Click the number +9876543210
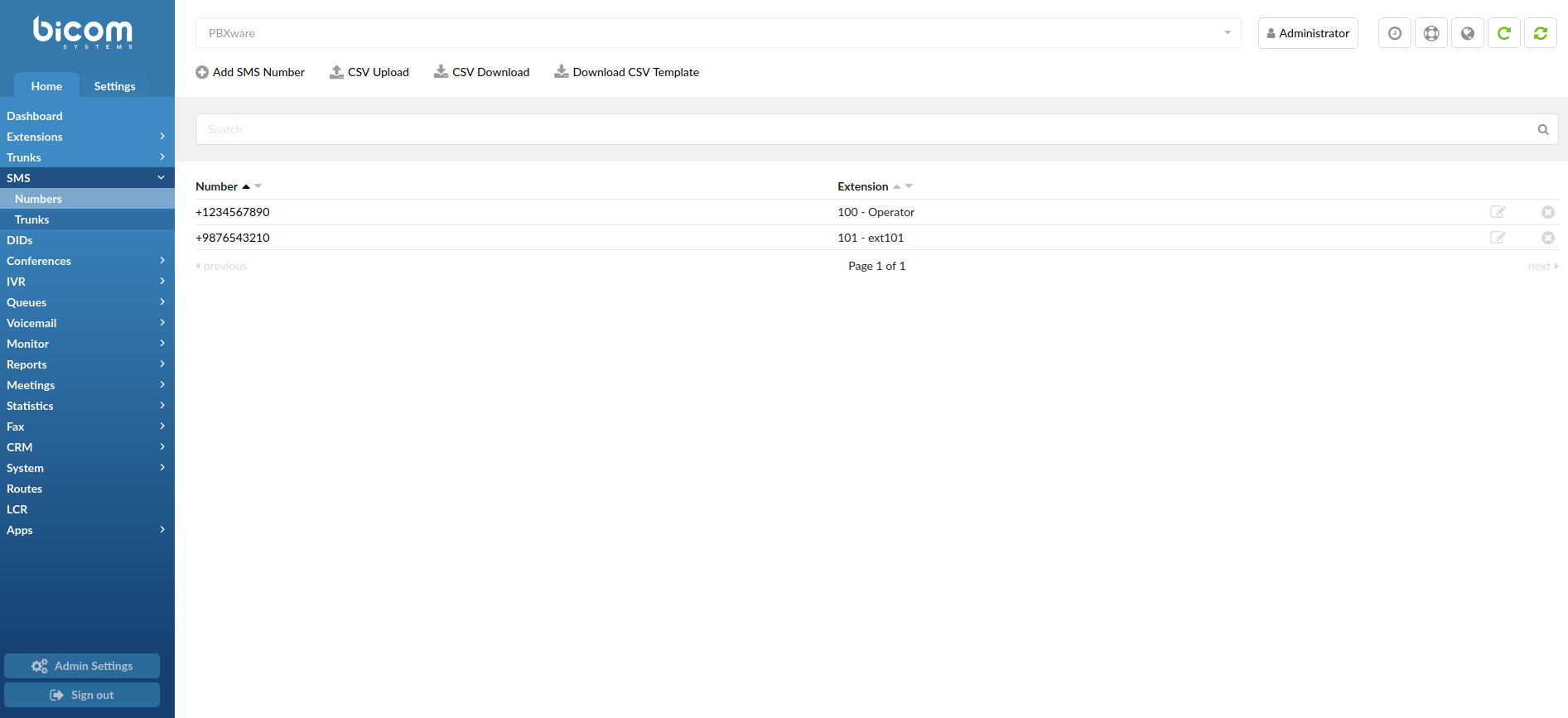The image size is (1568, 718). 233,238
